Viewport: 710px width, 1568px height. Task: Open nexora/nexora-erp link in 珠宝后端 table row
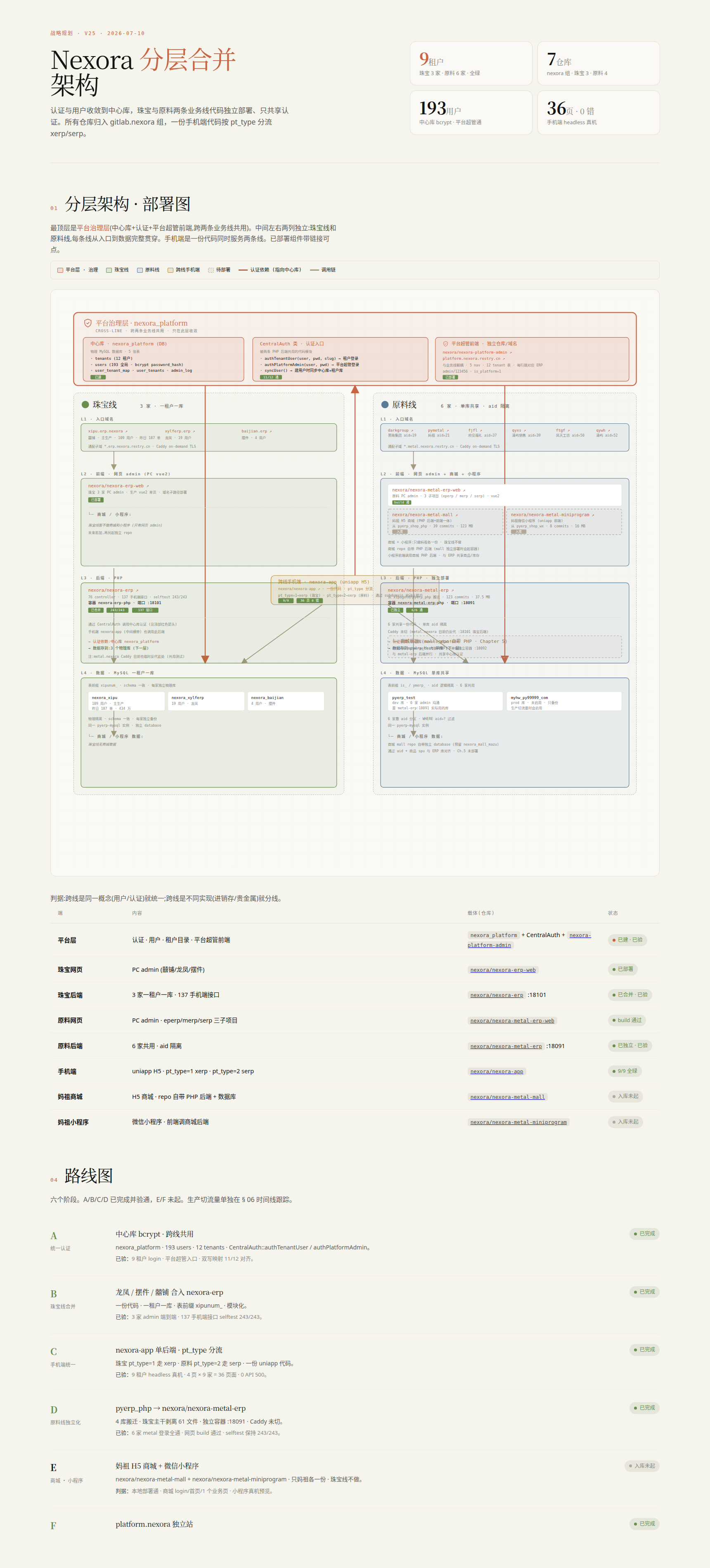(496, 995)
